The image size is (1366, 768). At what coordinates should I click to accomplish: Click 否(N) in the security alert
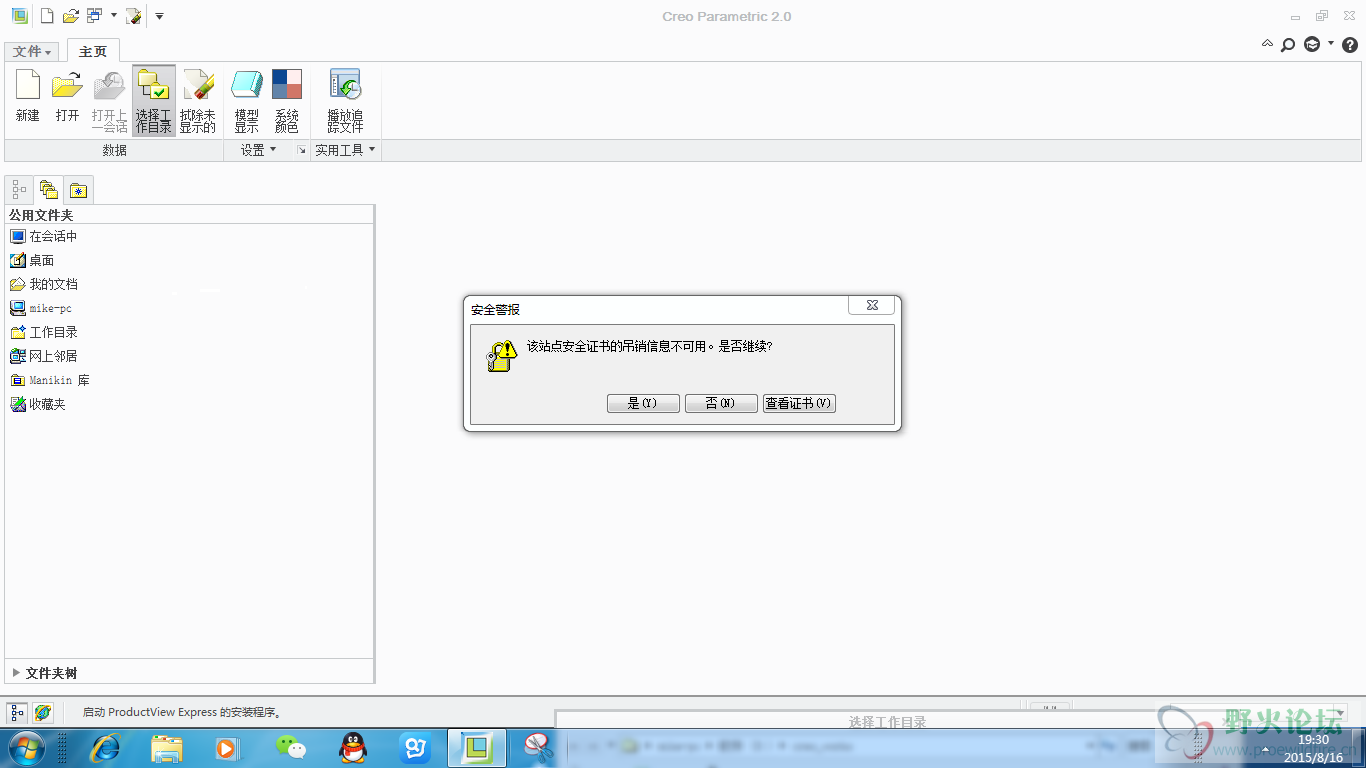(721, 403)
